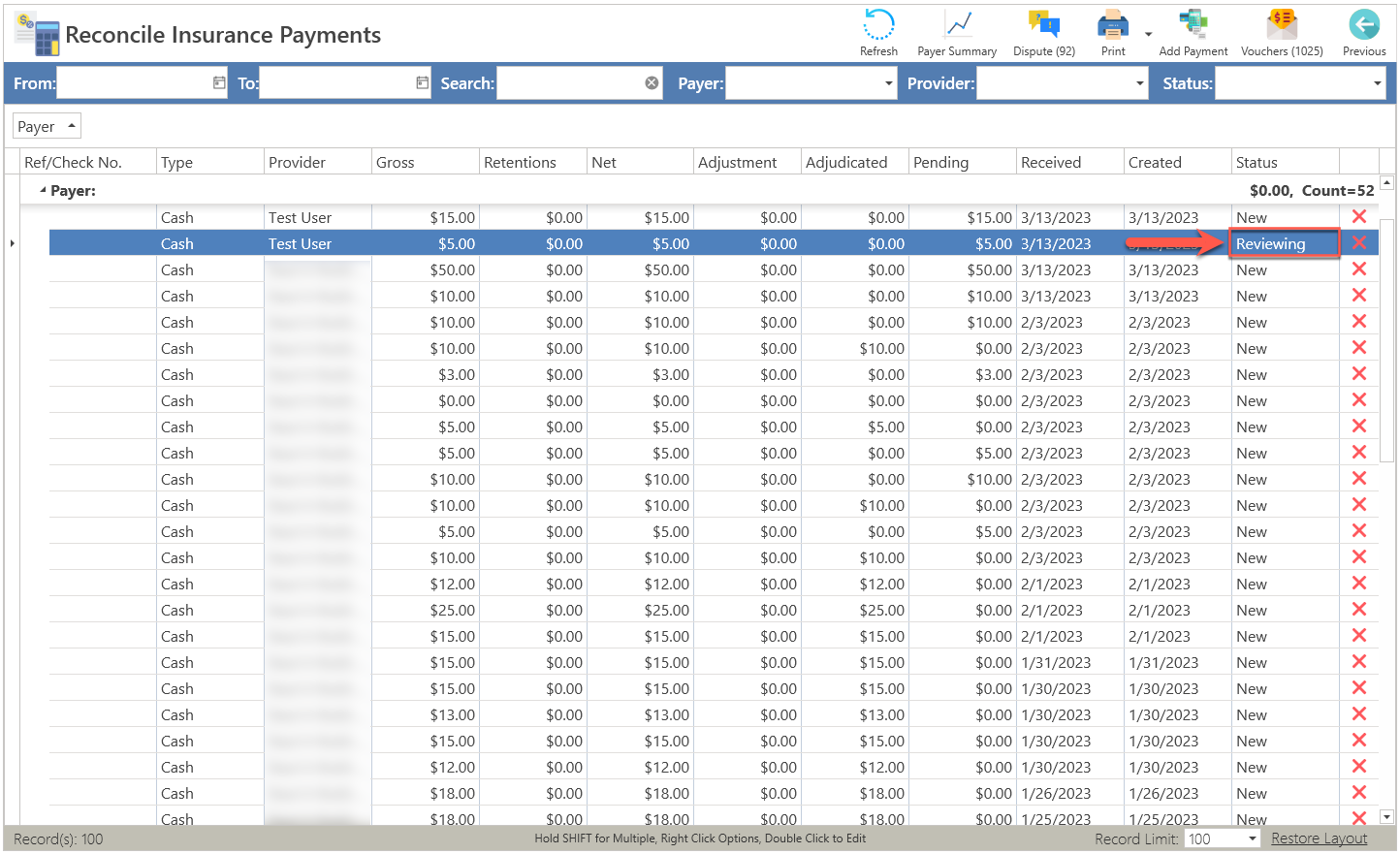Viewport: 1400px width, 854px height.
Task: Collapse the Payer group row
Action: (43, 191)
